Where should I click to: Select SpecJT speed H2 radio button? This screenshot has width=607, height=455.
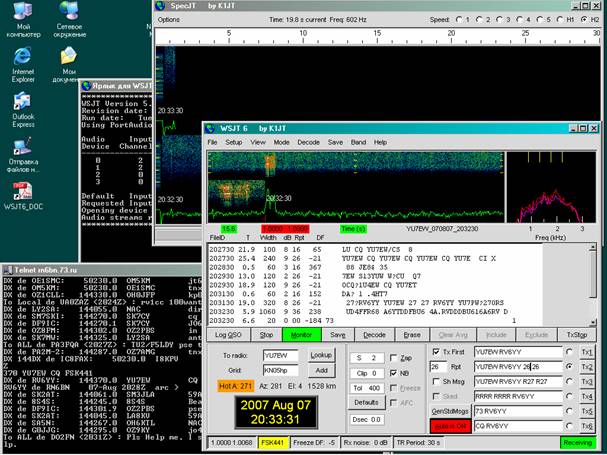click(585, 19)
